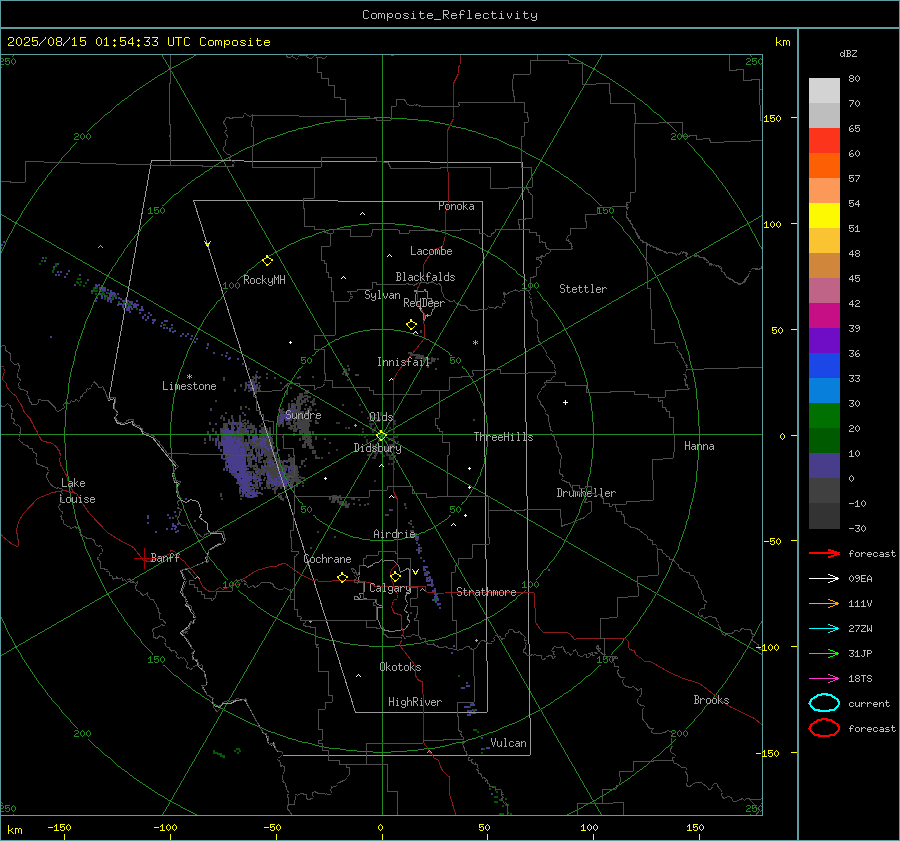900x841 pixels.
Task: Click the Sundre label on the map
Action: [x=303, y=415]
